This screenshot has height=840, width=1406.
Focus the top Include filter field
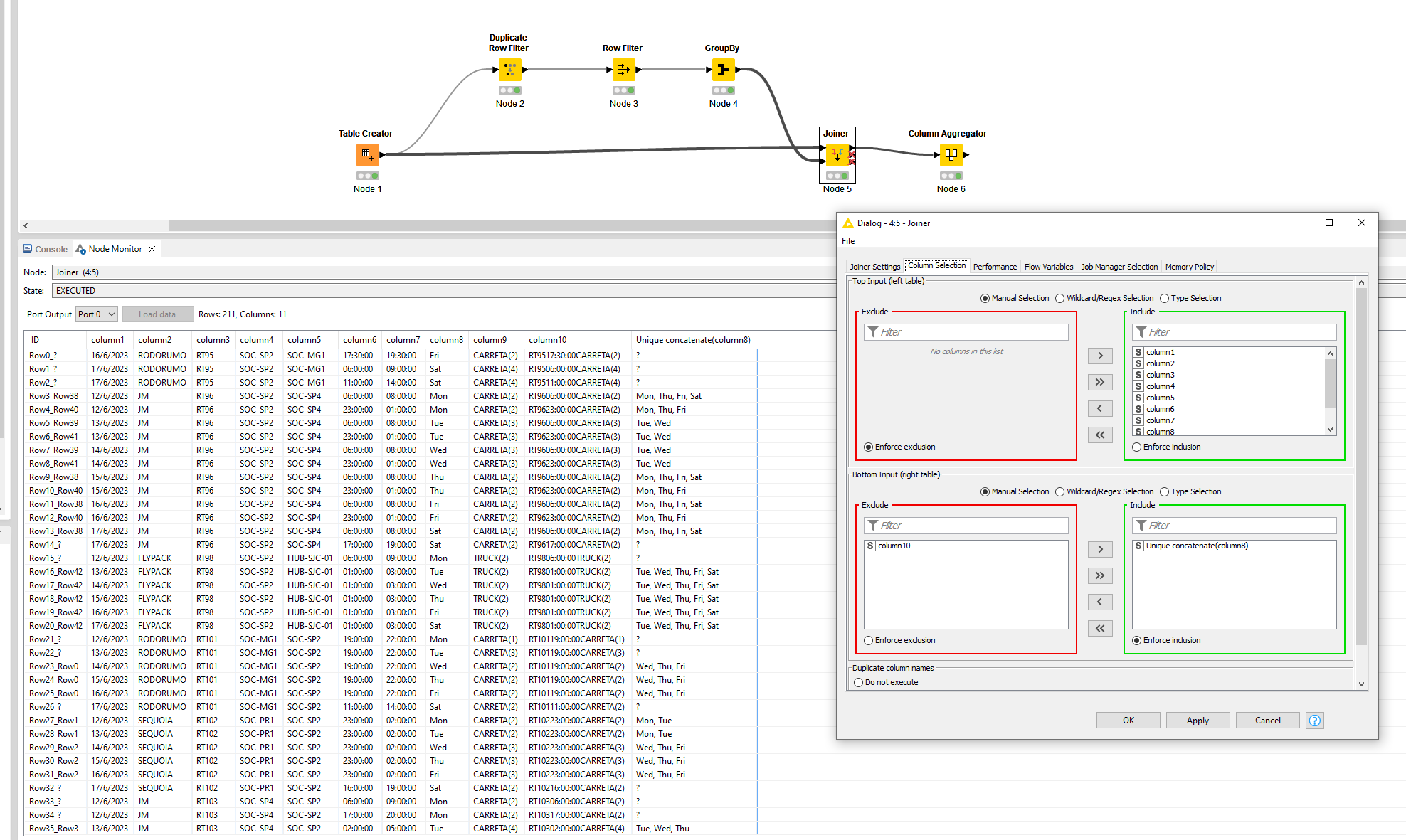pyautogui.click(x=1234, y=332)
